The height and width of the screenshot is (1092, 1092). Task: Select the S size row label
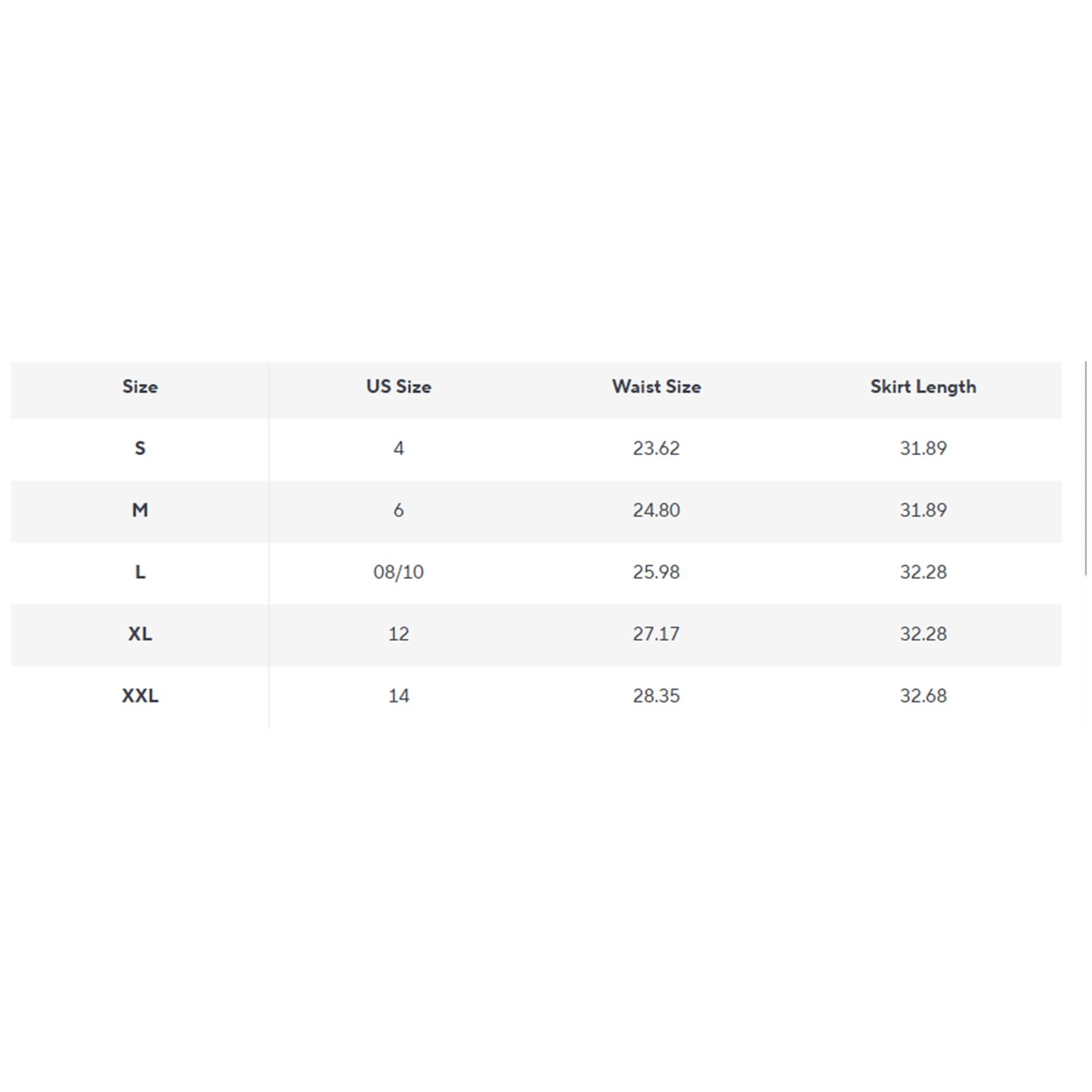tap(140, 448)
